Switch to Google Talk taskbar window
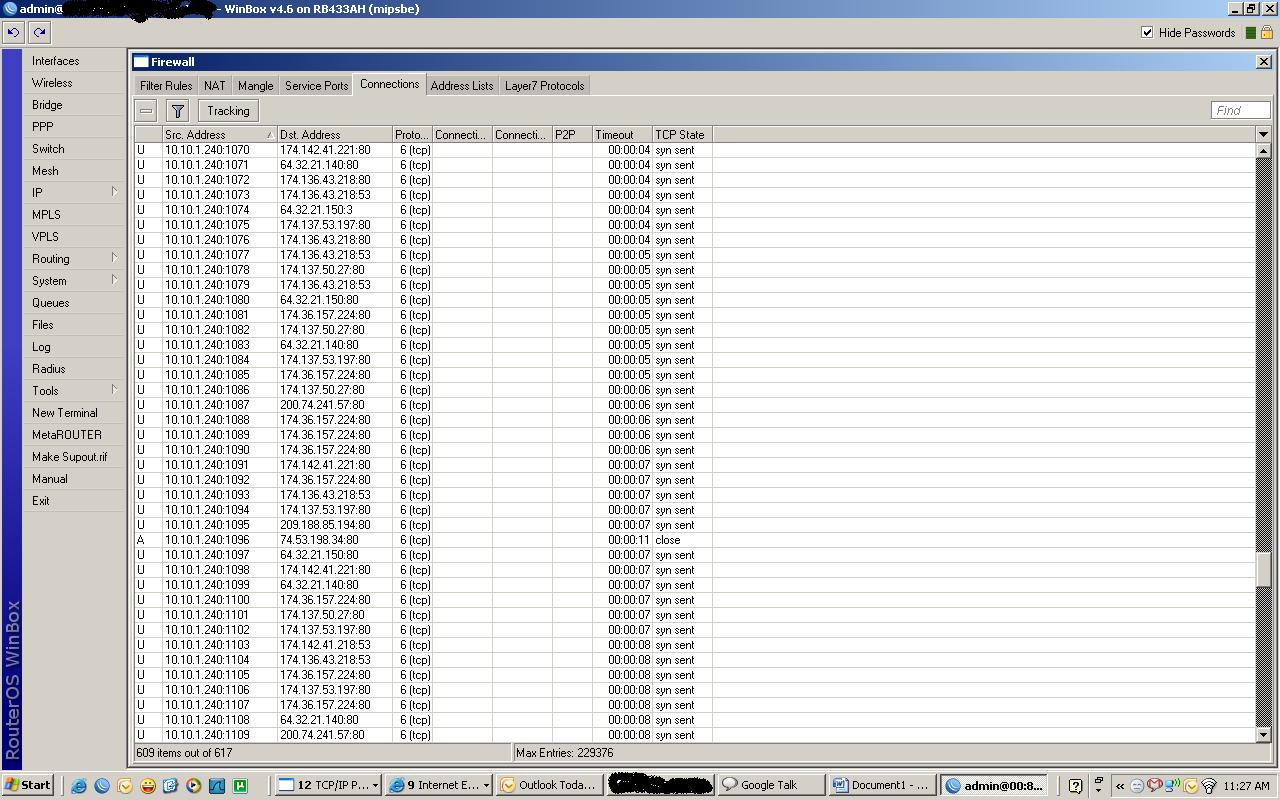The height and width of the screenshot is (800, 1280). (x=771, y=785)
